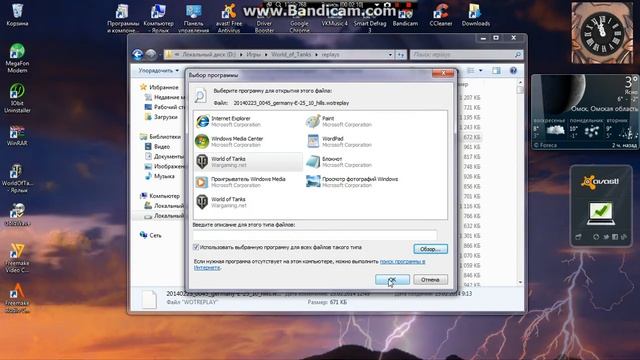Open CCleaner desktop icon
Viewport: 640px width, 360px height.
coord(441,16)
